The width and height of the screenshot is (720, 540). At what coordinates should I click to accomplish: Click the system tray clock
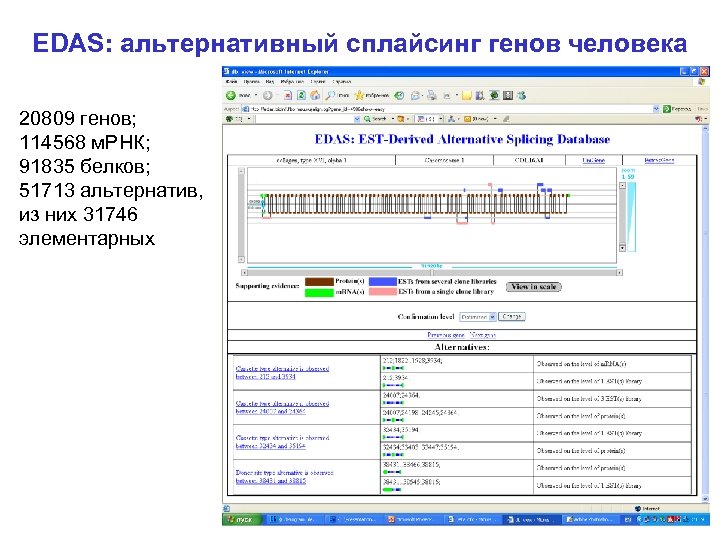point(699,519)
